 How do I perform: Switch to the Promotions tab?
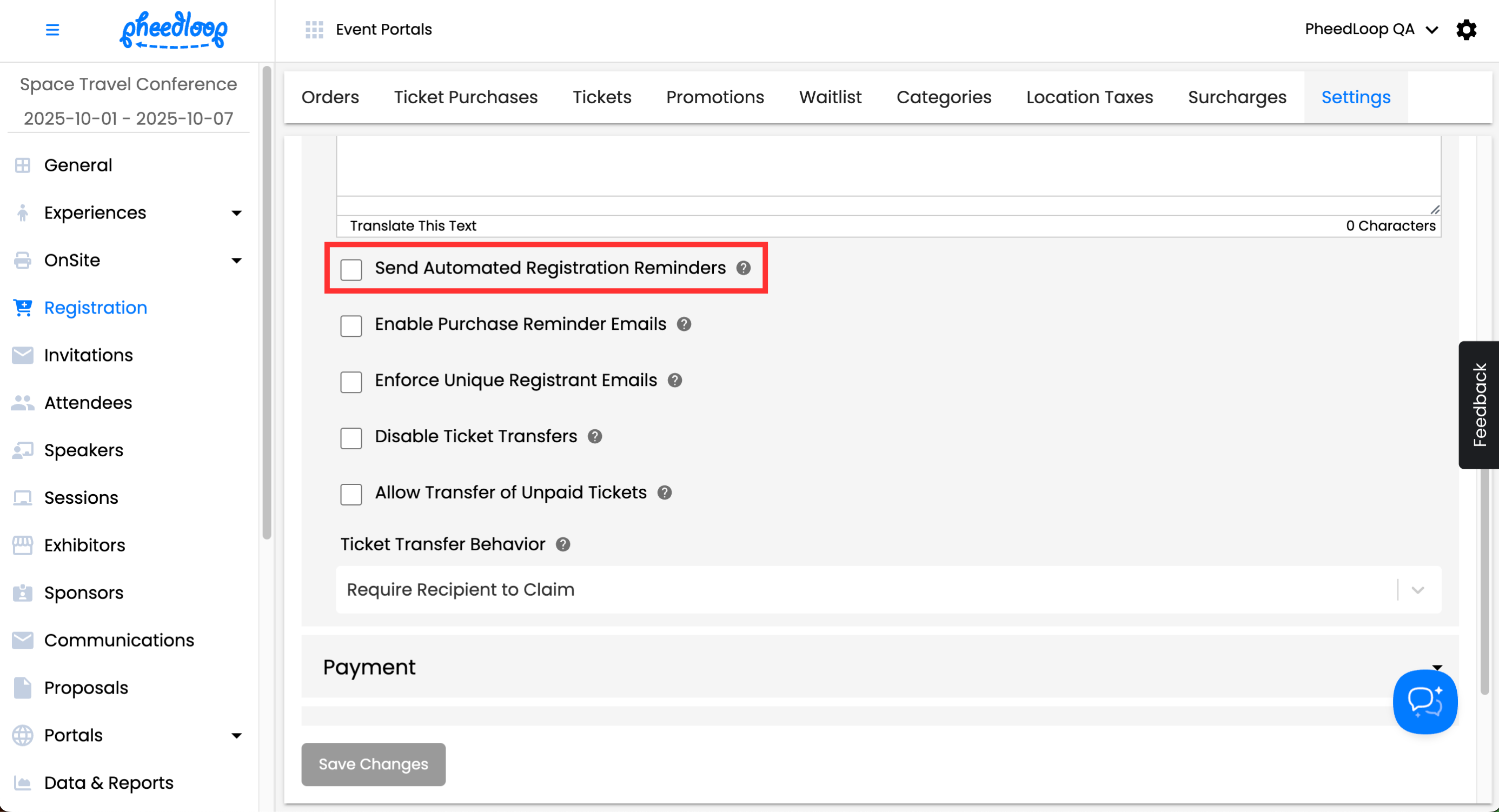[714, 97]
